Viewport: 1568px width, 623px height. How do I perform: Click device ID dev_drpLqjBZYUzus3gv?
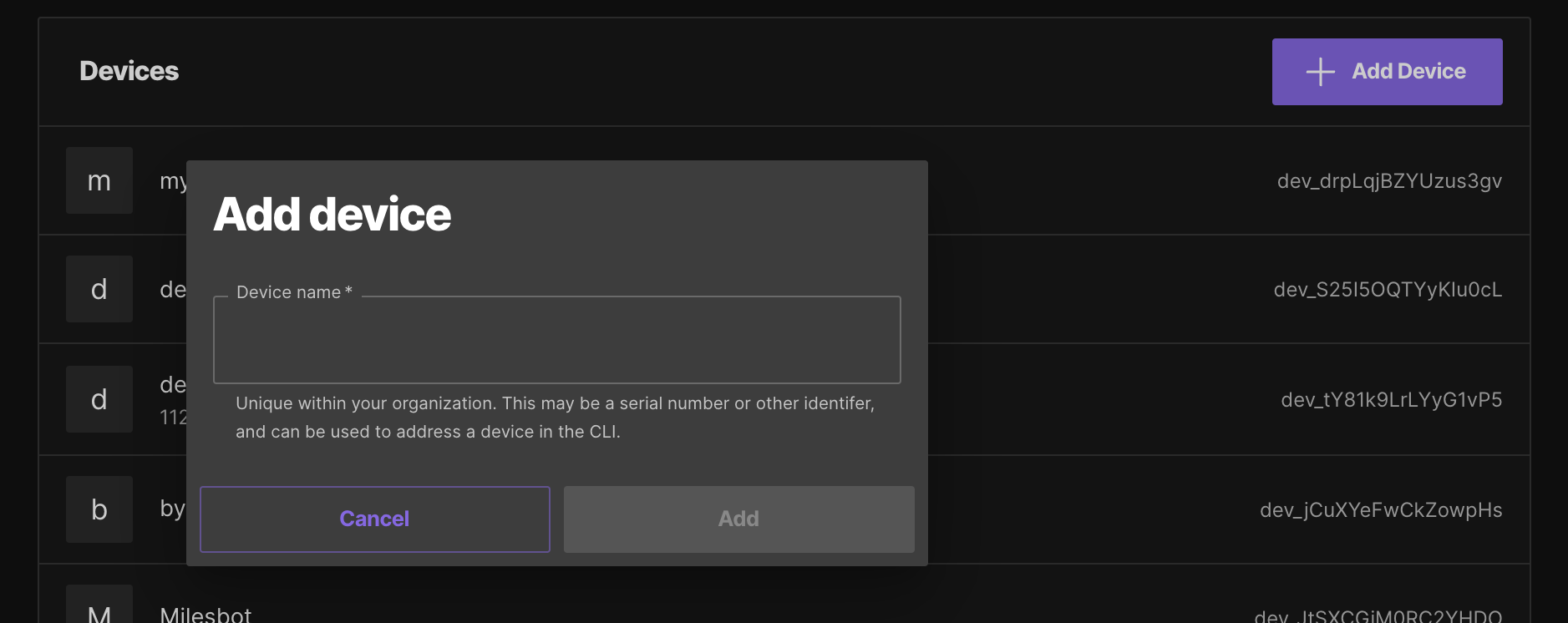(1389, 181)
